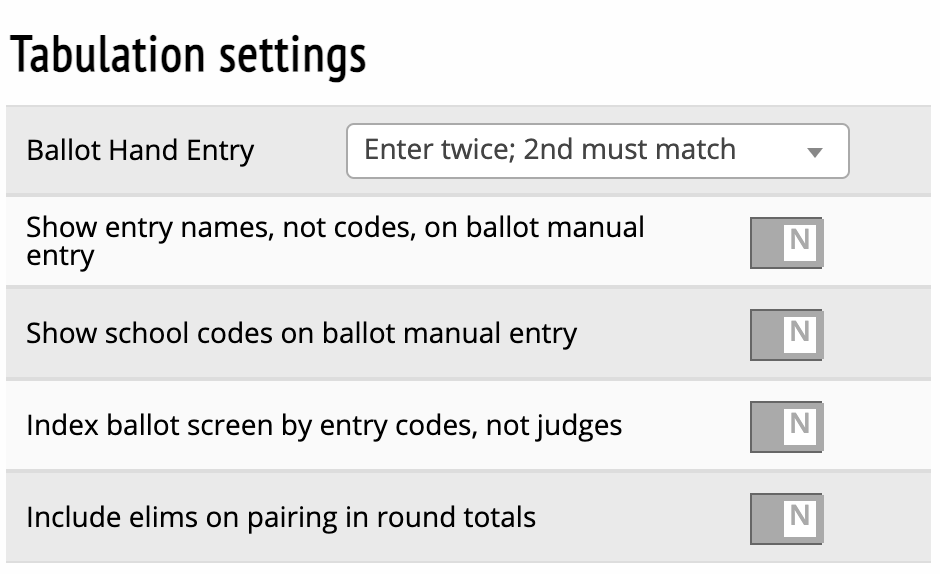940x574 pixels.
Task: Click the "Show school codes" label text
Action: (301, 333)
